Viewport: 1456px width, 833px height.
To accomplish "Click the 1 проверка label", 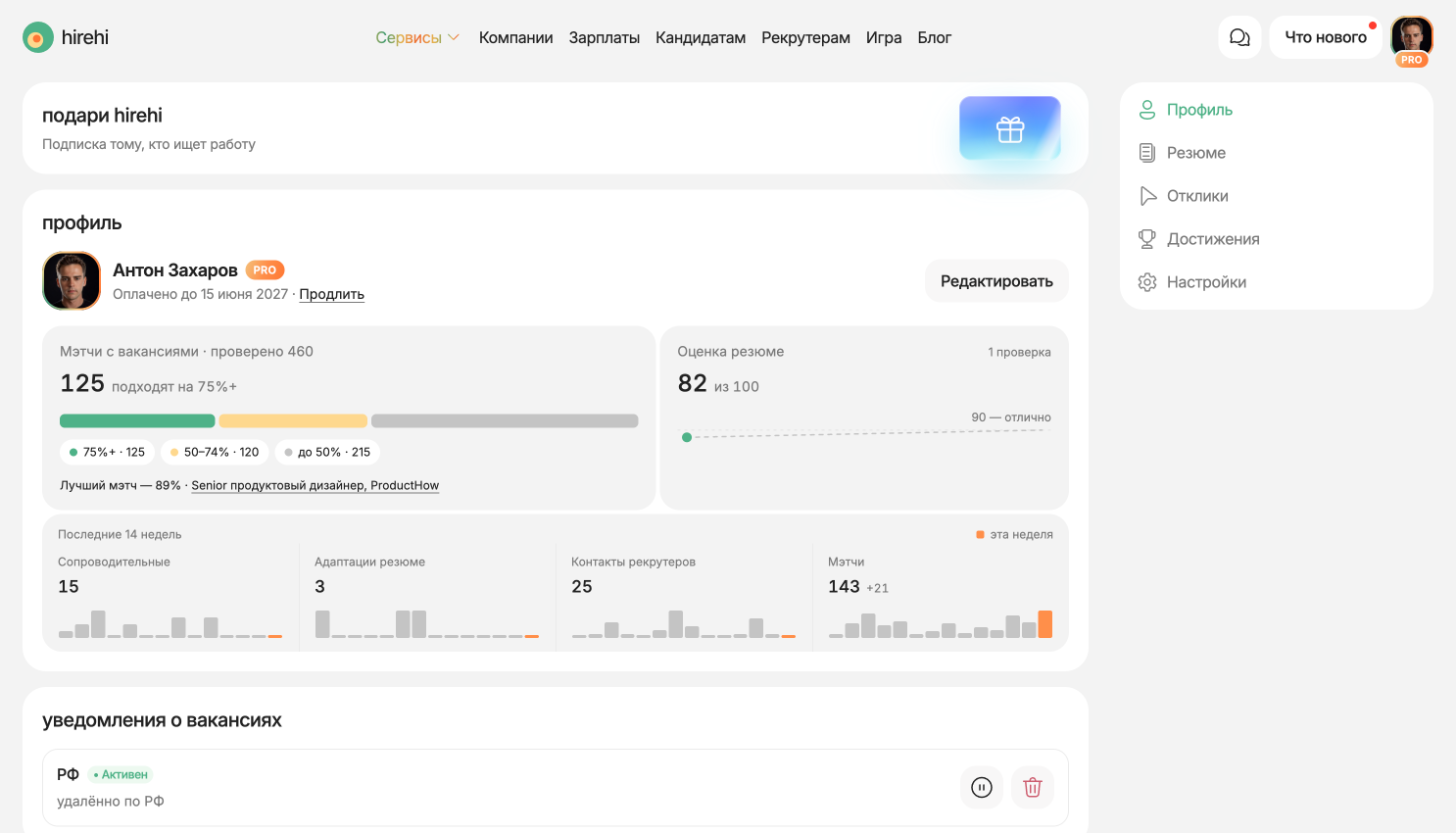I will pyautogui.click(x=1019, y=352).
